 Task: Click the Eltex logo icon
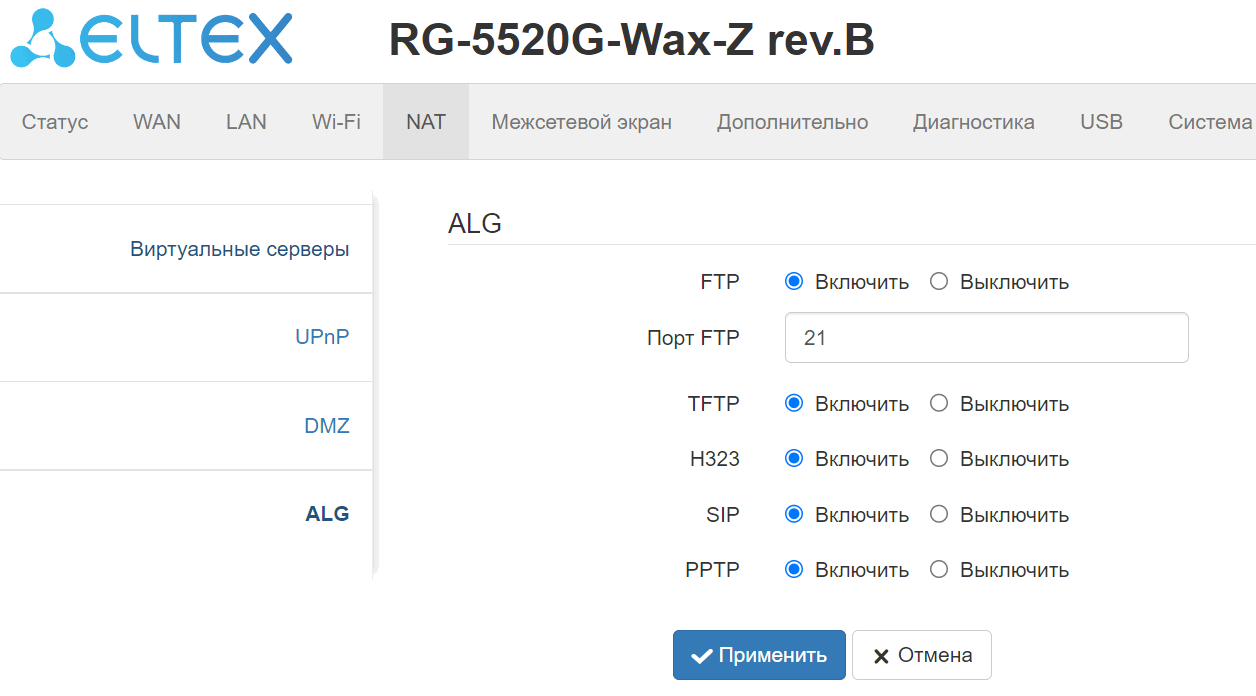[x=42, y=39]
